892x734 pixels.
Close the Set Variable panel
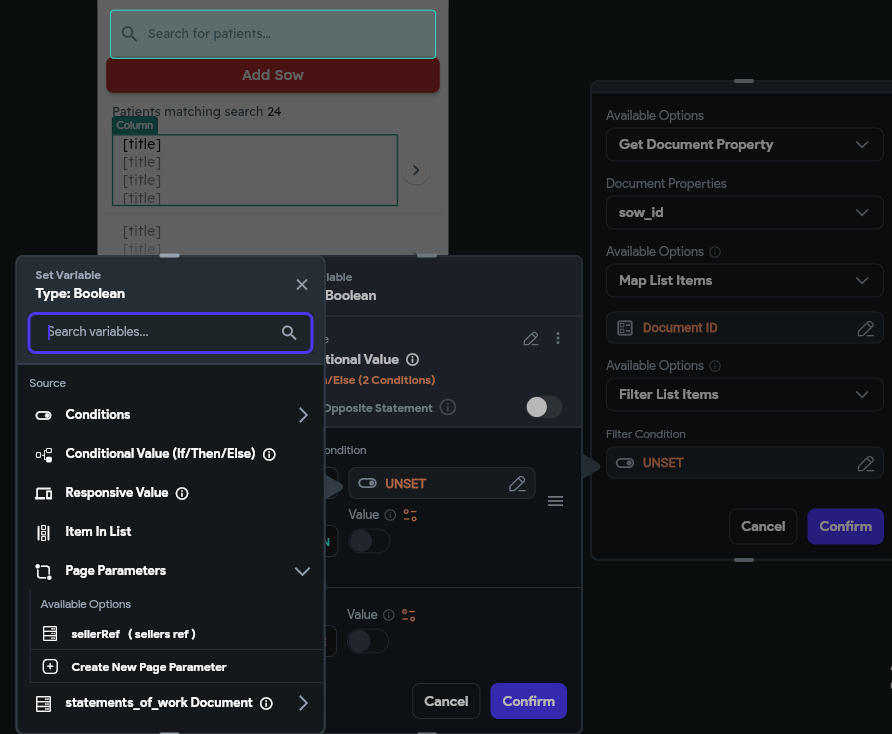click(x=302, y=285)
